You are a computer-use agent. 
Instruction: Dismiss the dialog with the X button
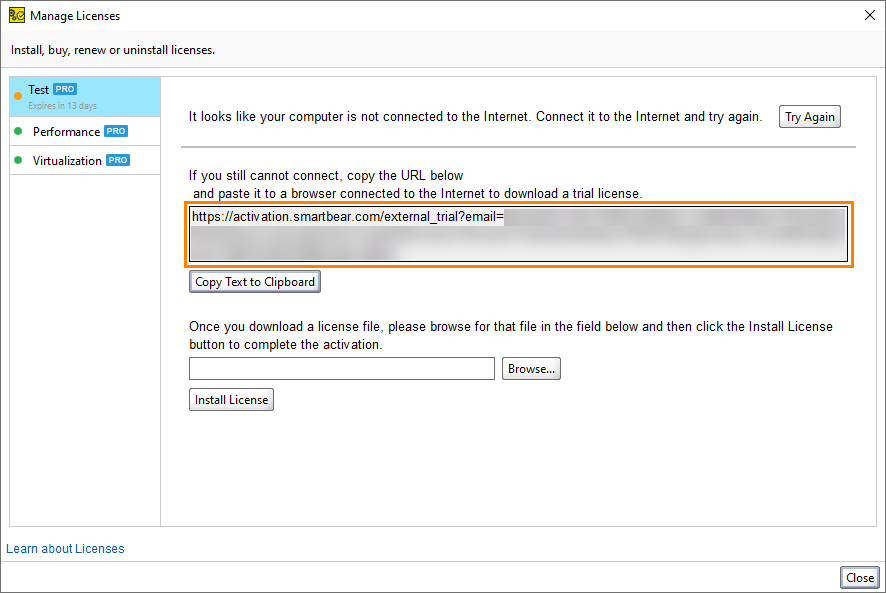869,15
